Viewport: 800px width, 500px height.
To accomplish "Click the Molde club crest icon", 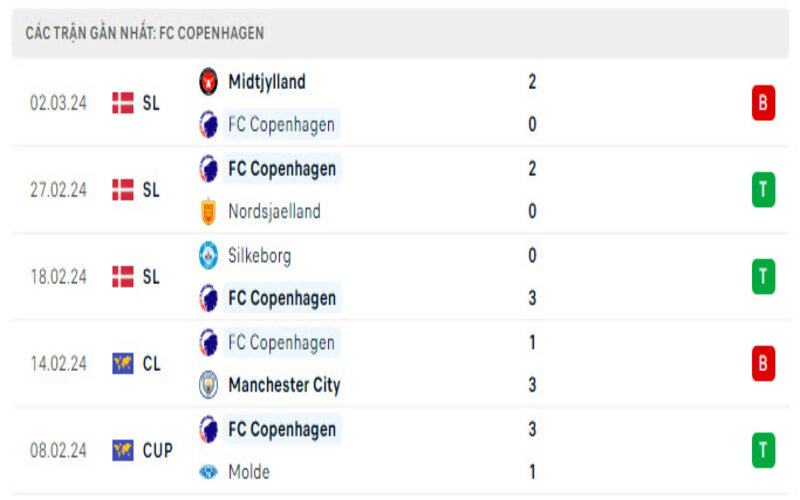I will click(x=208, y=472).
